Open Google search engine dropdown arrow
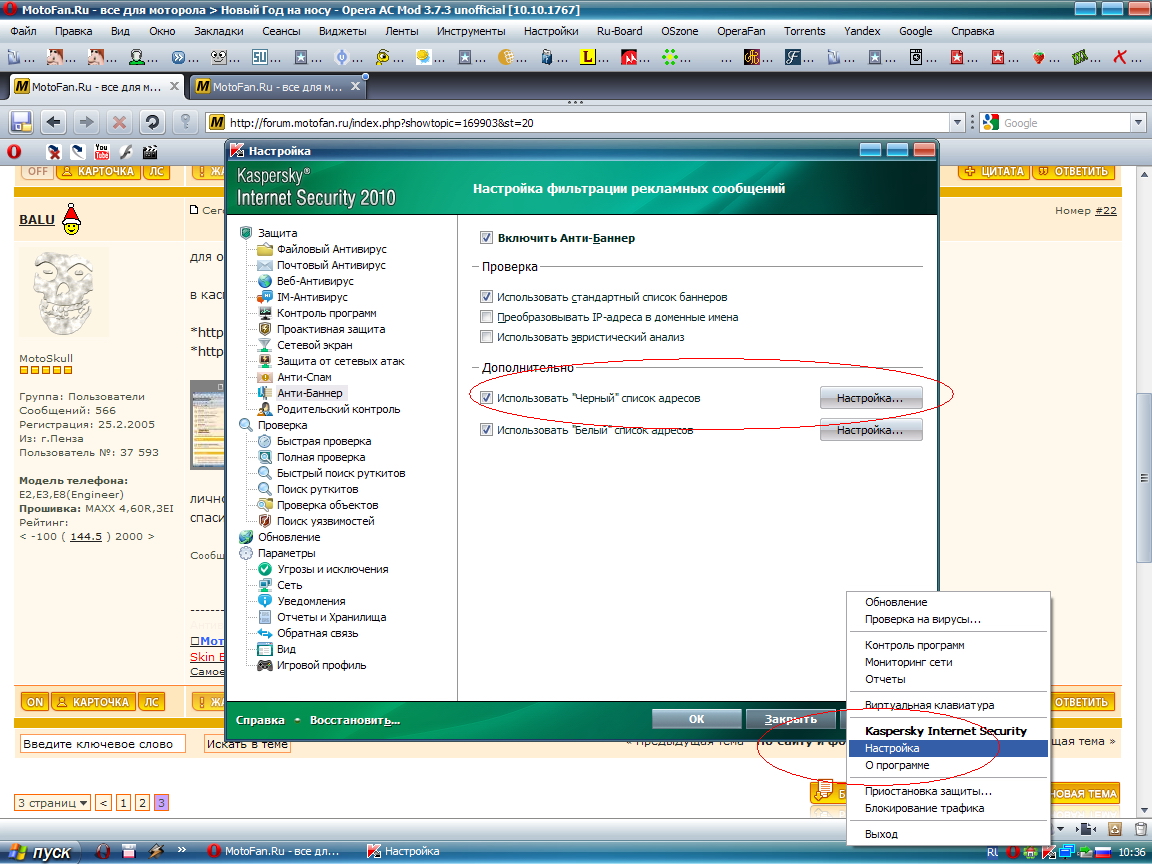1152x864 pixels. [1139, 123]
